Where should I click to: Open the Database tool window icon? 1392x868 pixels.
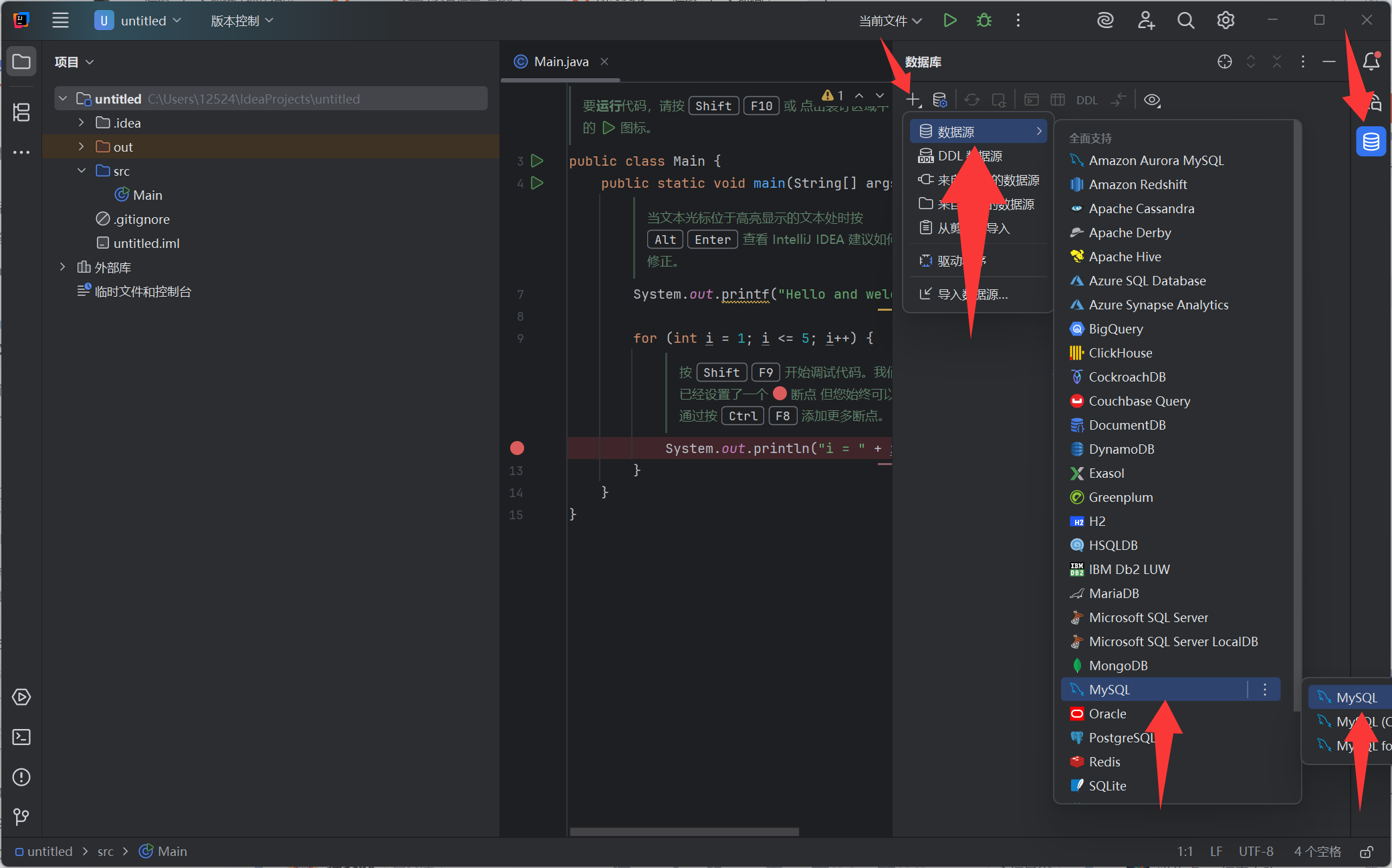click(x=1371, y=142)
